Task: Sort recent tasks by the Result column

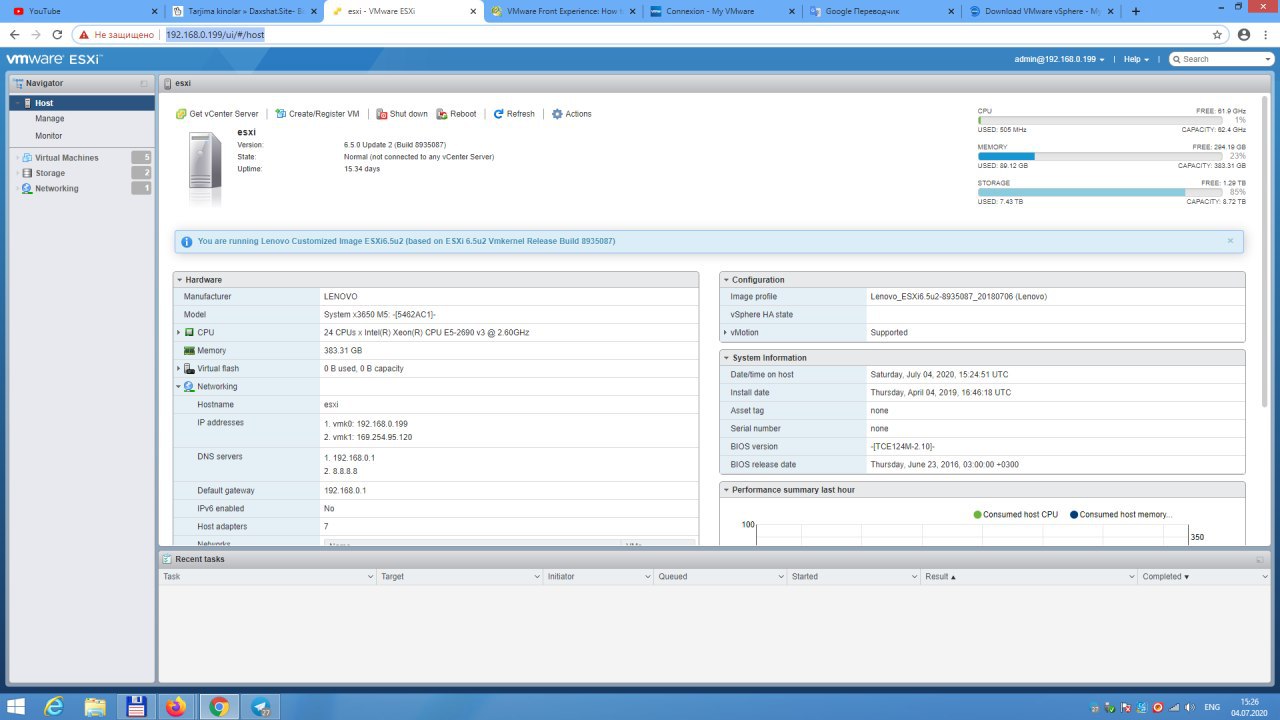Action: pos(1029,577)
